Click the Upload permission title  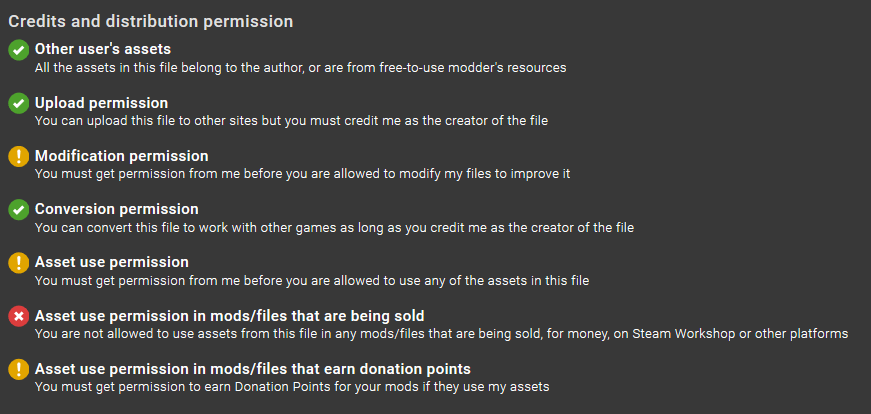(102, 103)
